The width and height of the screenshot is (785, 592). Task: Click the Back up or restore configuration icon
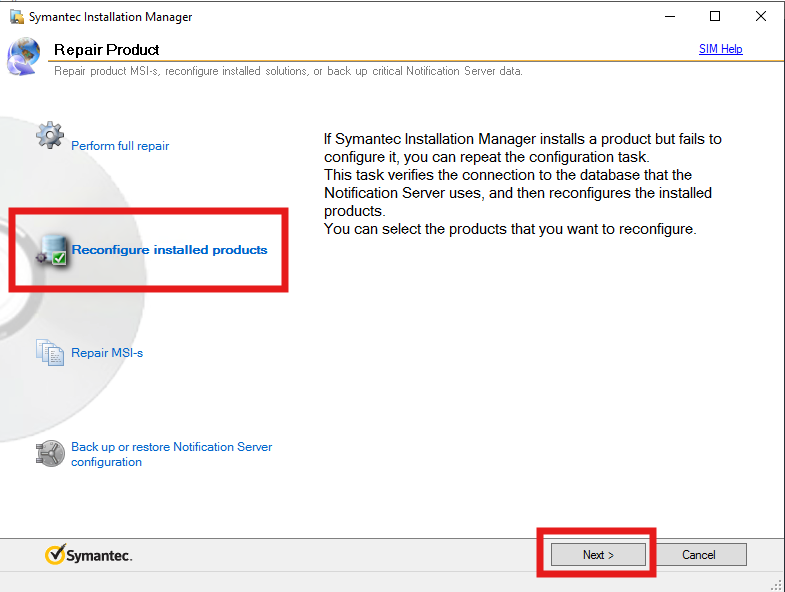(x=50, y=453)
